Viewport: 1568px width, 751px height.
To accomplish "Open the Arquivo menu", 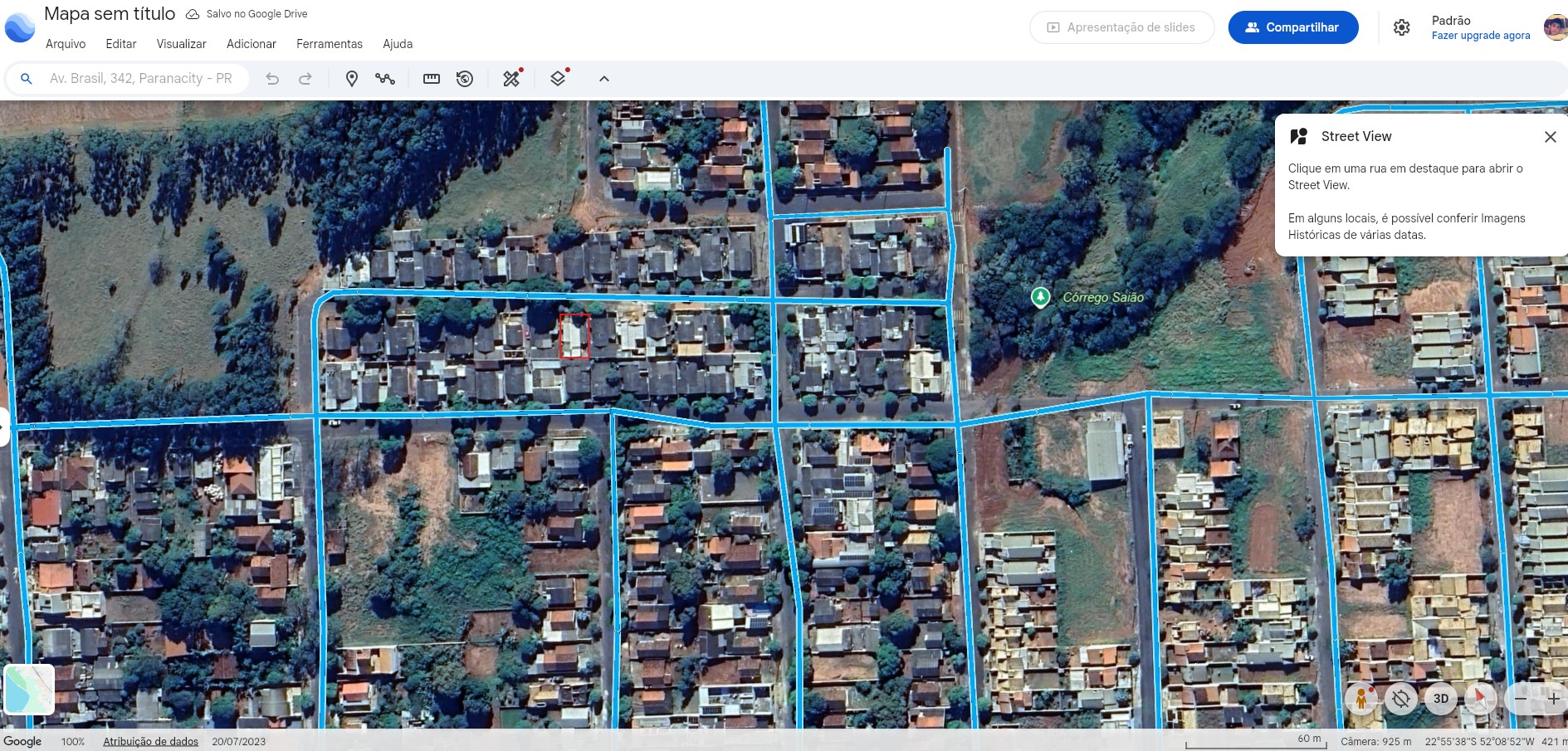I will tap(66, 44).
